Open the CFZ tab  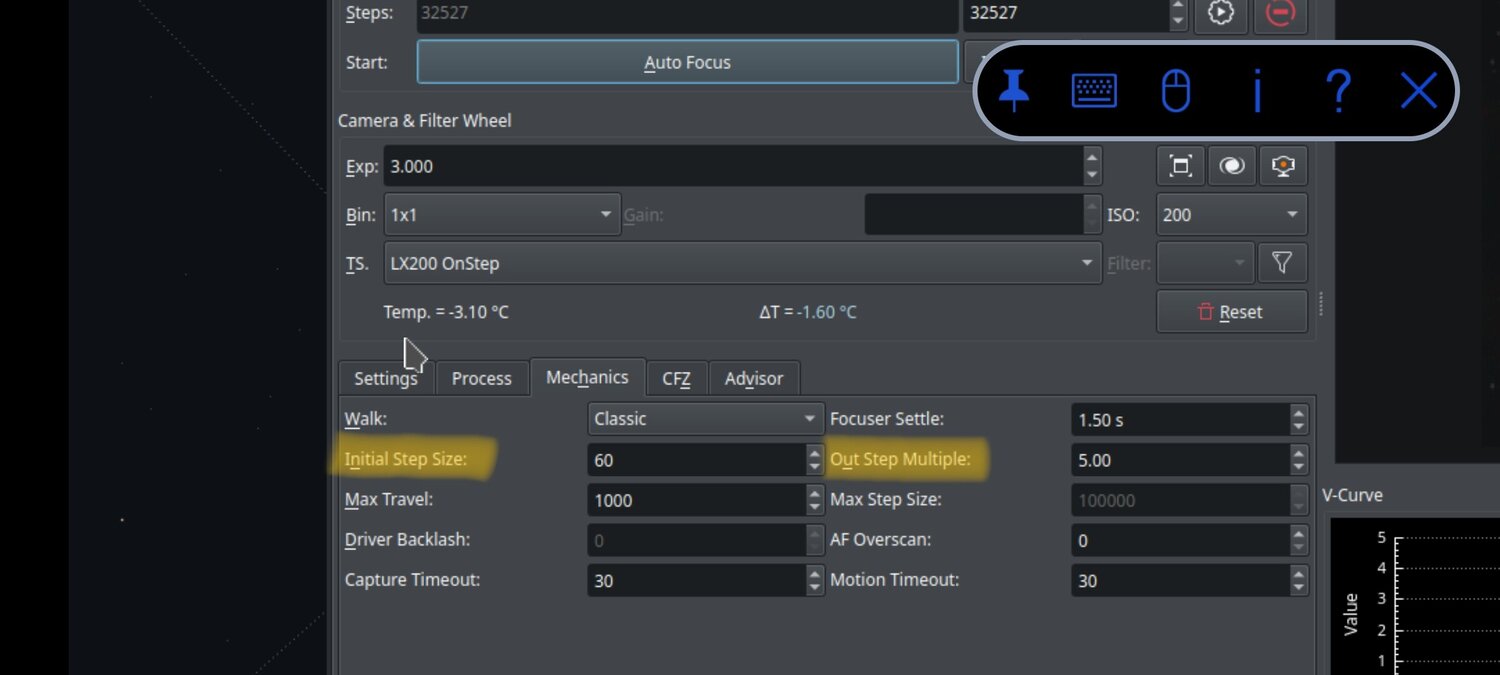coord(677,378)
